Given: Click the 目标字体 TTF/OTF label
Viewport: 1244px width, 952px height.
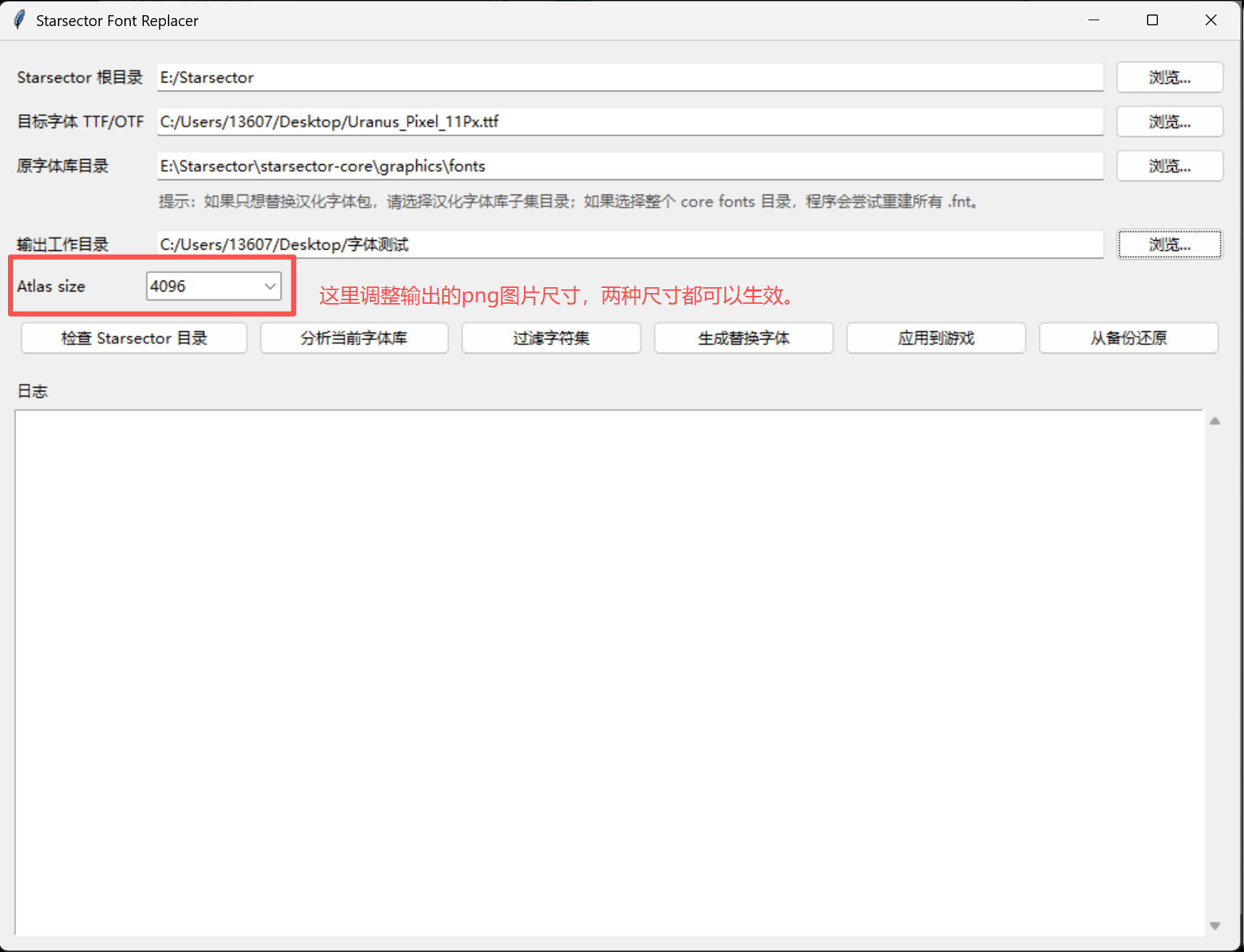Looking at the screenshot, I should (x=80, y=122).
